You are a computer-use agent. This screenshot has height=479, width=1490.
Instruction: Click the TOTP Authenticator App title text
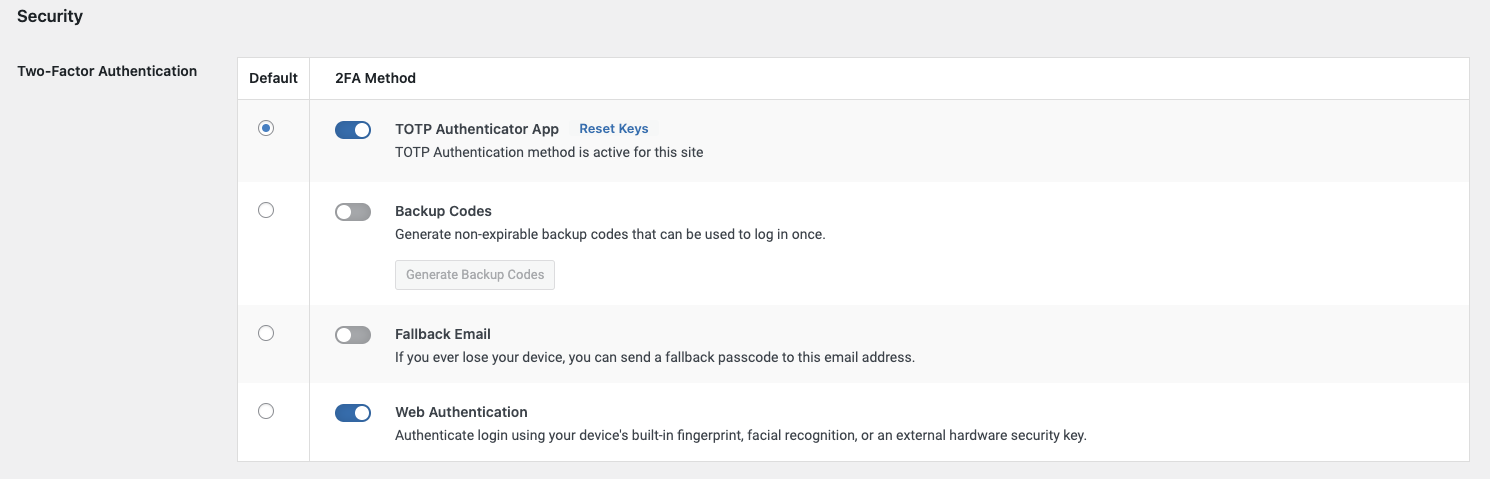click(476, 129)
